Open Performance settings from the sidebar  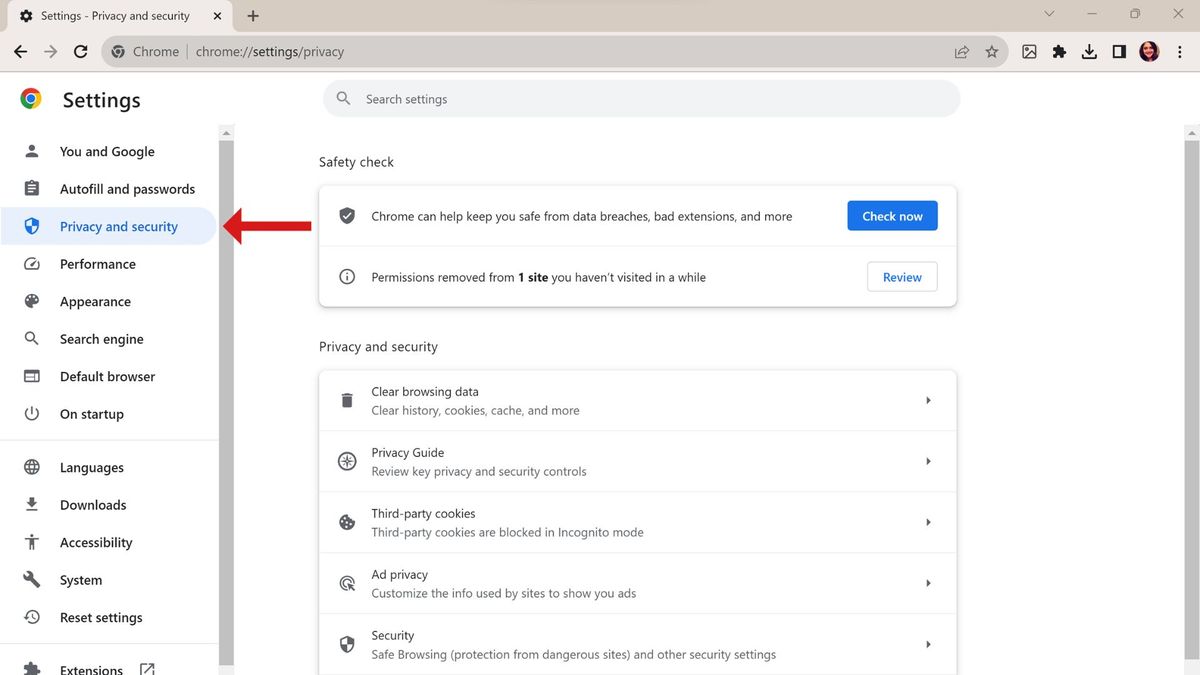97,263
